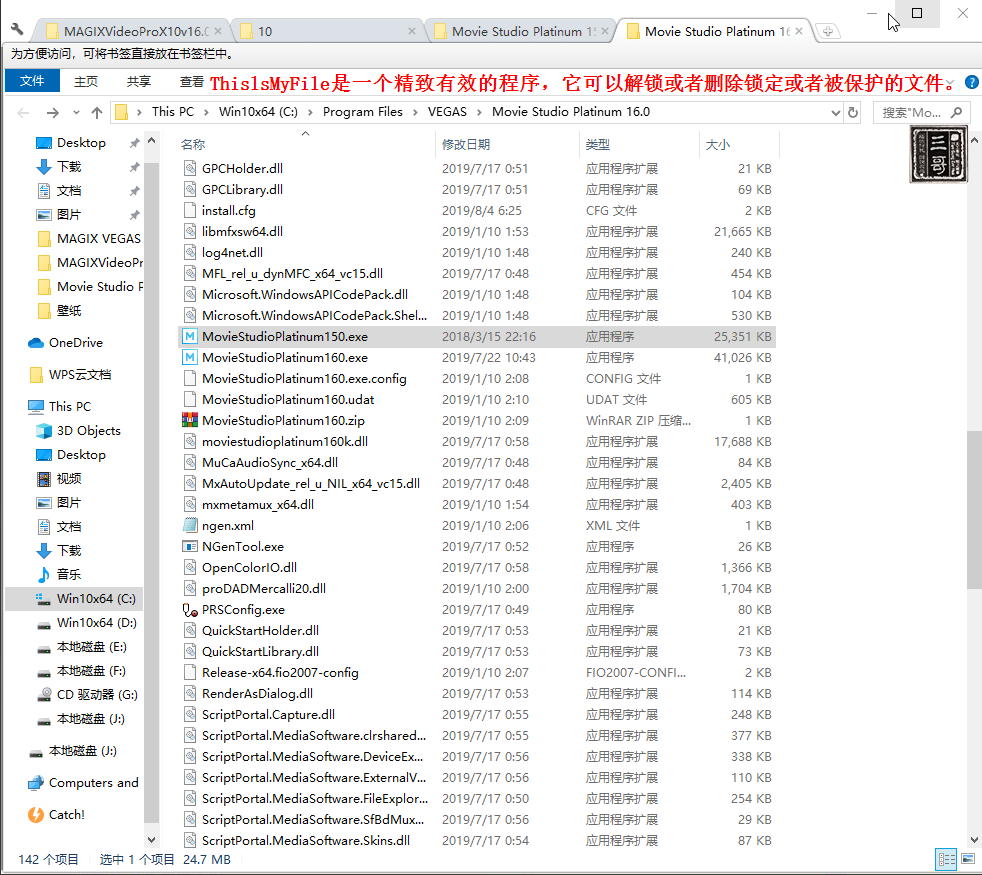Image resolution: width=982 pixels, height=875 pixels.
Task: Open a new tab with plus button
Action: pyautogui.click(x=828, y=31)
